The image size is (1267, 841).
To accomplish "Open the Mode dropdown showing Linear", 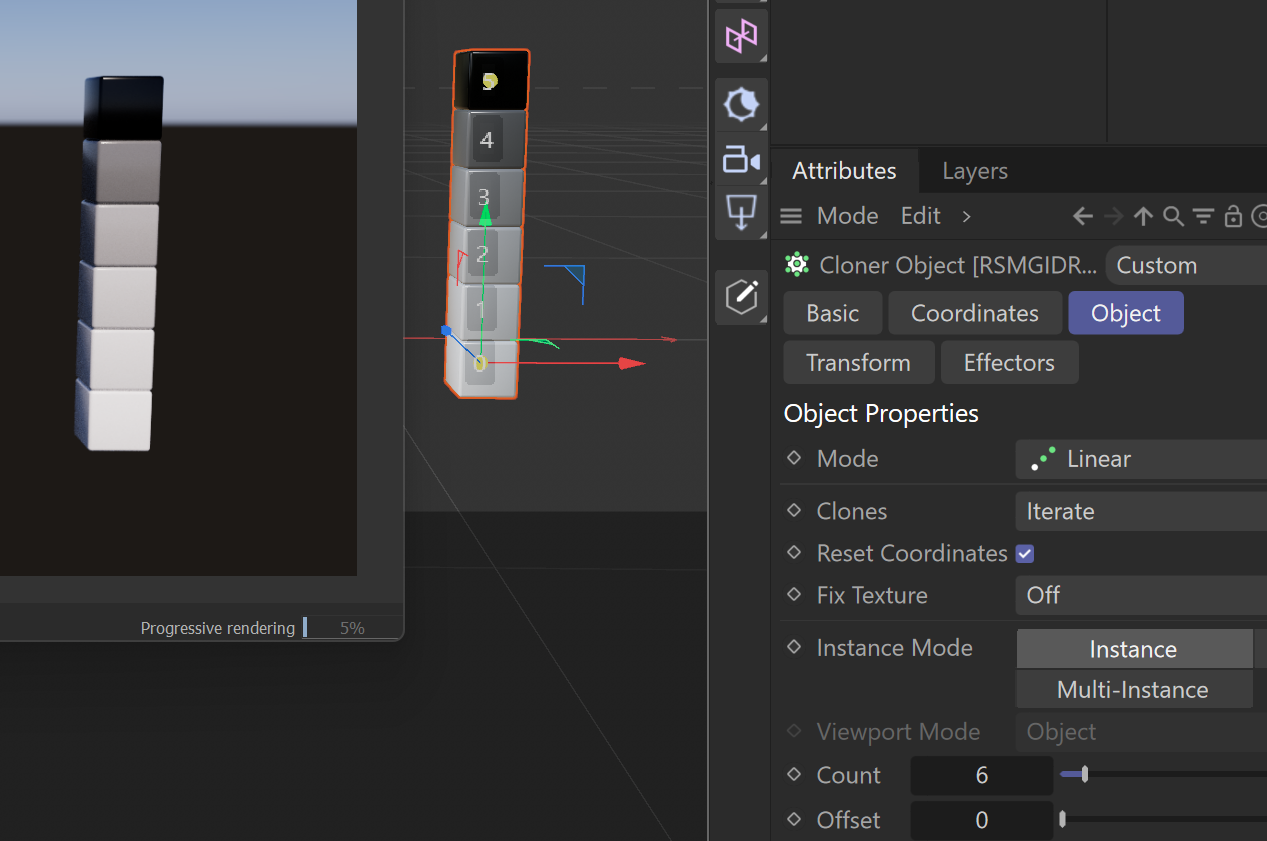I will click(x=1140, y=459).
